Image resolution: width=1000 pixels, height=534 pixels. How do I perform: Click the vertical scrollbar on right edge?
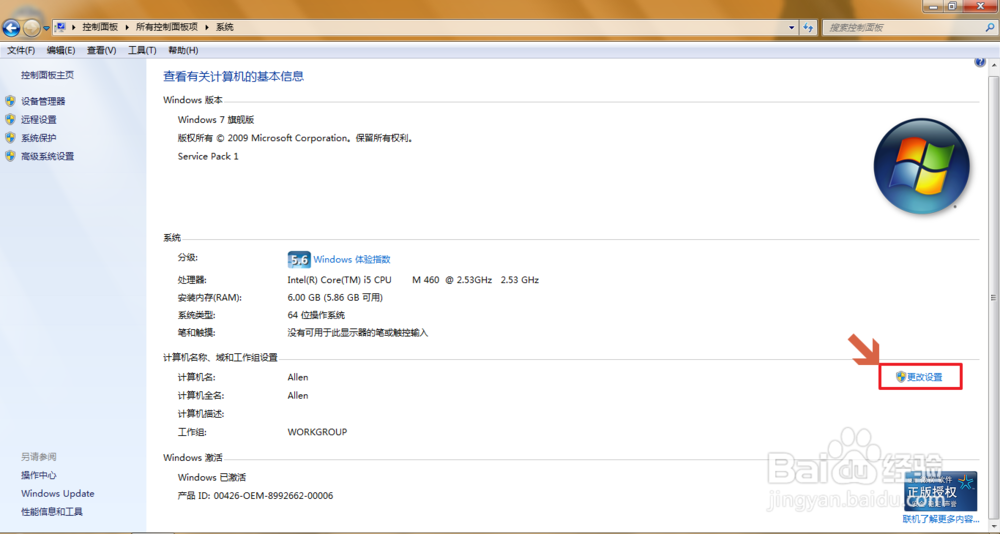pyautogui.click(x=993, y=297)
